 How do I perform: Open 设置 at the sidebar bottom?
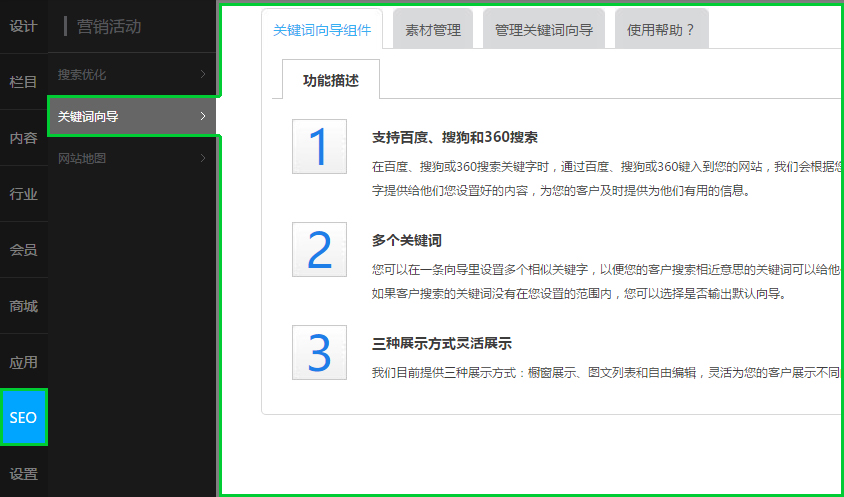tap(23, 474)
